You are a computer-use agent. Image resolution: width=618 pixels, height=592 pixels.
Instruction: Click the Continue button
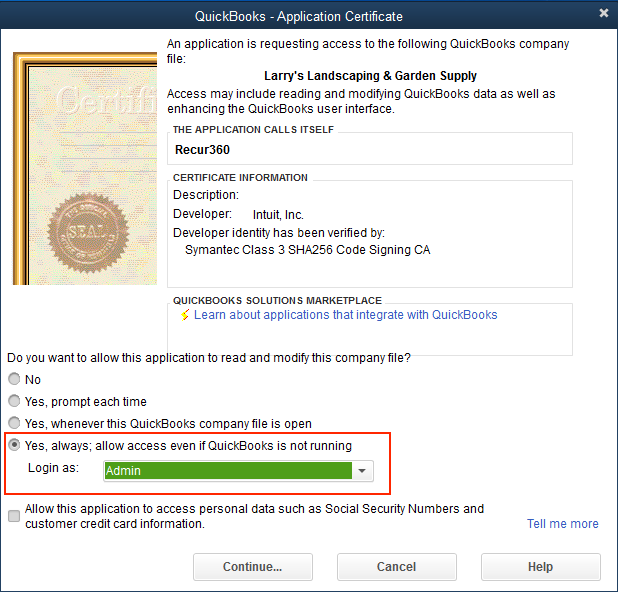click(253, 567)
